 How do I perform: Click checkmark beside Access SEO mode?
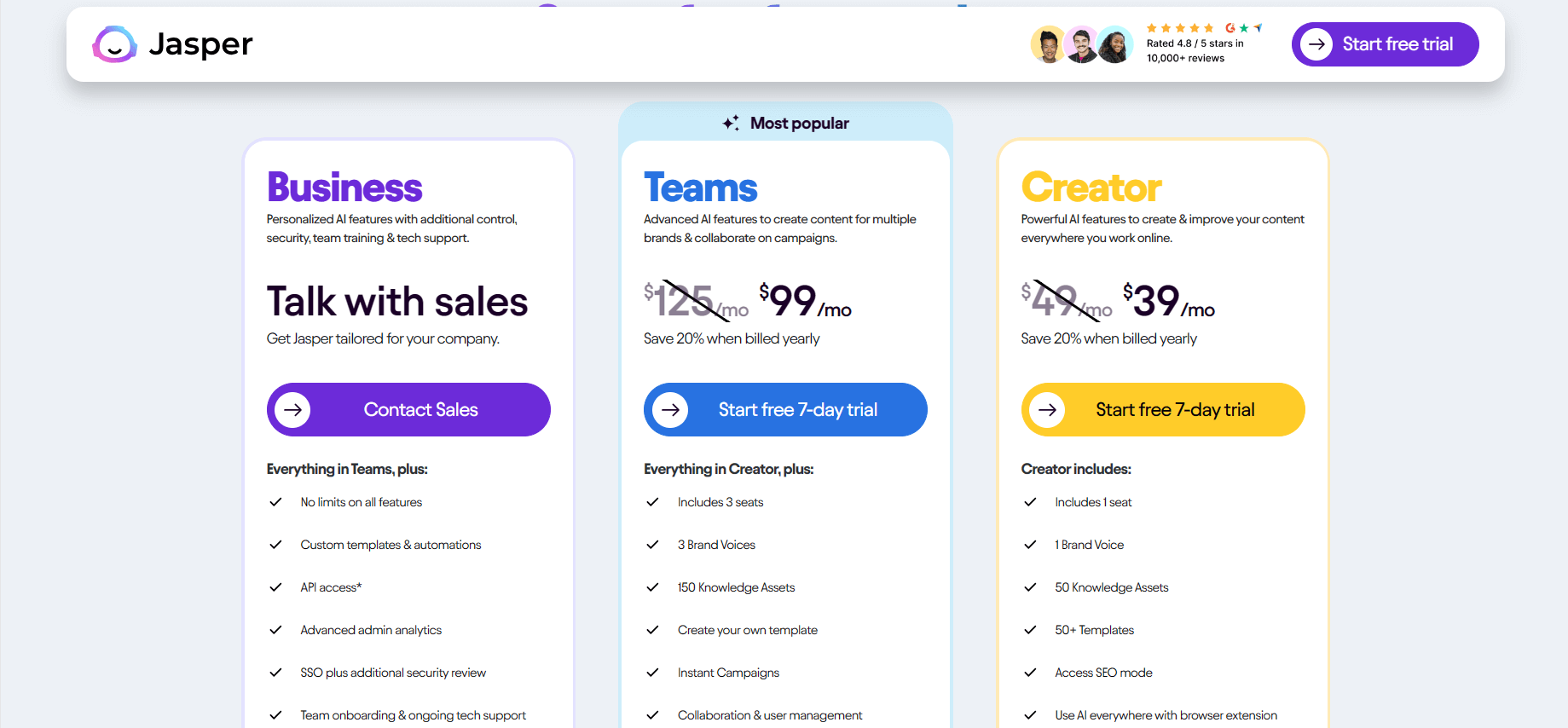(x=1030, y=673)
